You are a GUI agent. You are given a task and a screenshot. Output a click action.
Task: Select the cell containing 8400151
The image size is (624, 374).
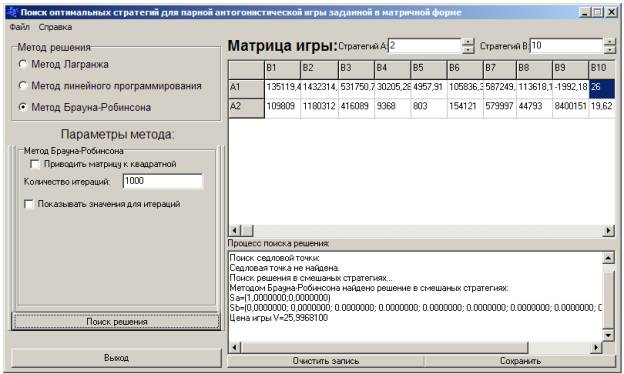point(571,108)
